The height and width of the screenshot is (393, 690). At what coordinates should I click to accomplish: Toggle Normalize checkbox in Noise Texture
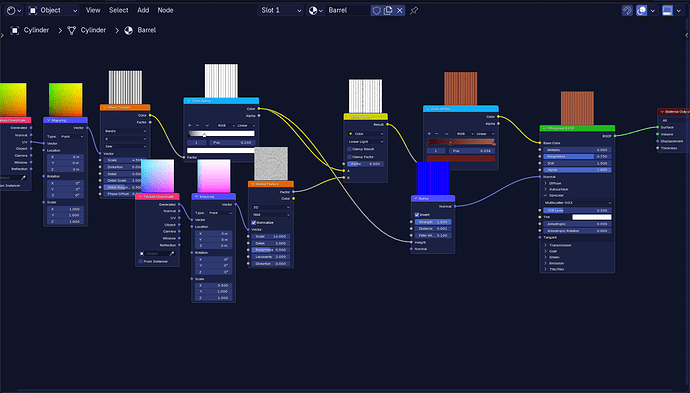[254, 223]
